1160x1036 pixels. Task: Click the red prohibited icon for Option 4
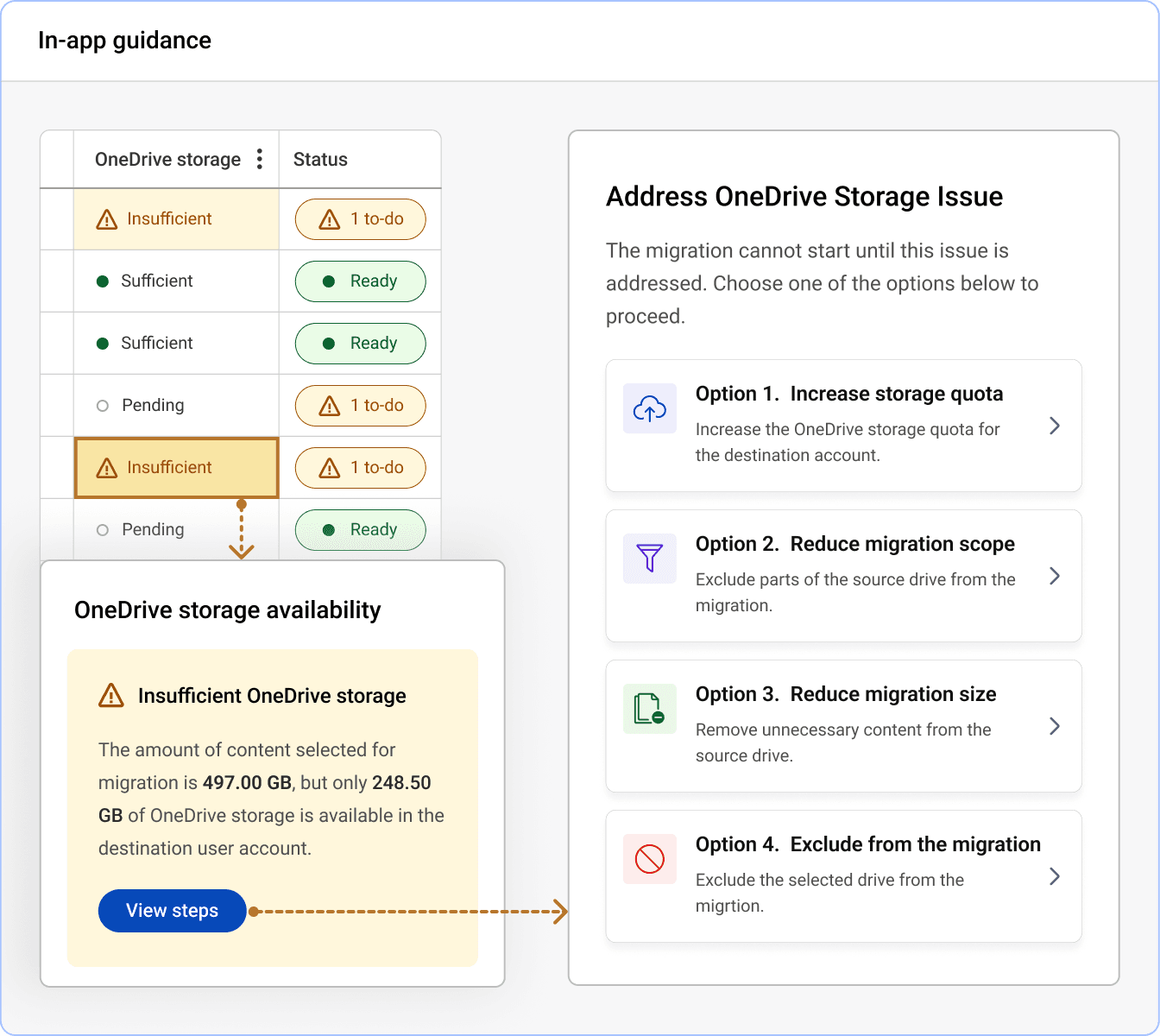(x=650, y=859)
